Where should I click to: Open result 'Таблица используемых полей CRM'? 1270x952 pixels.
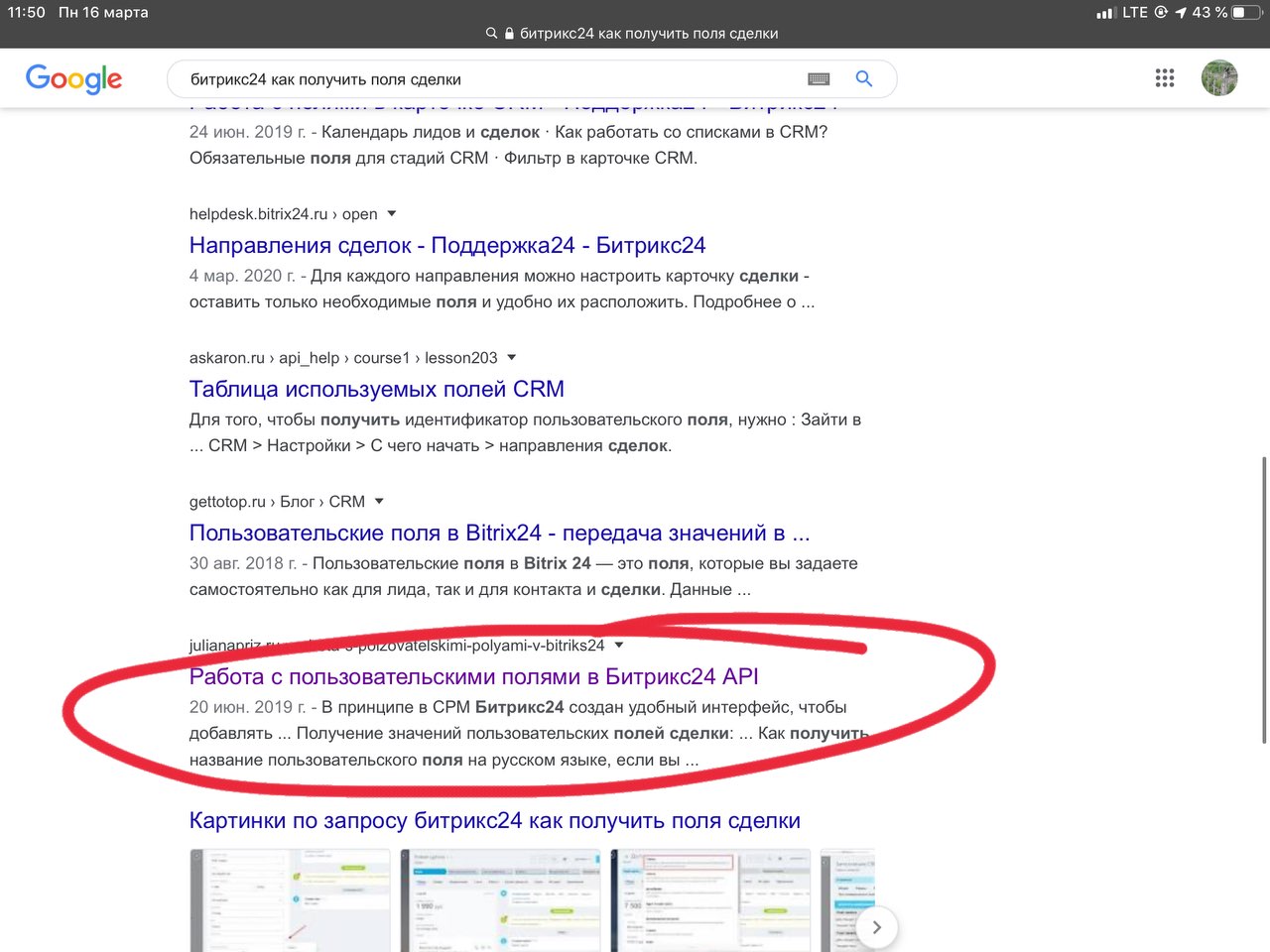tap(377, 389)
